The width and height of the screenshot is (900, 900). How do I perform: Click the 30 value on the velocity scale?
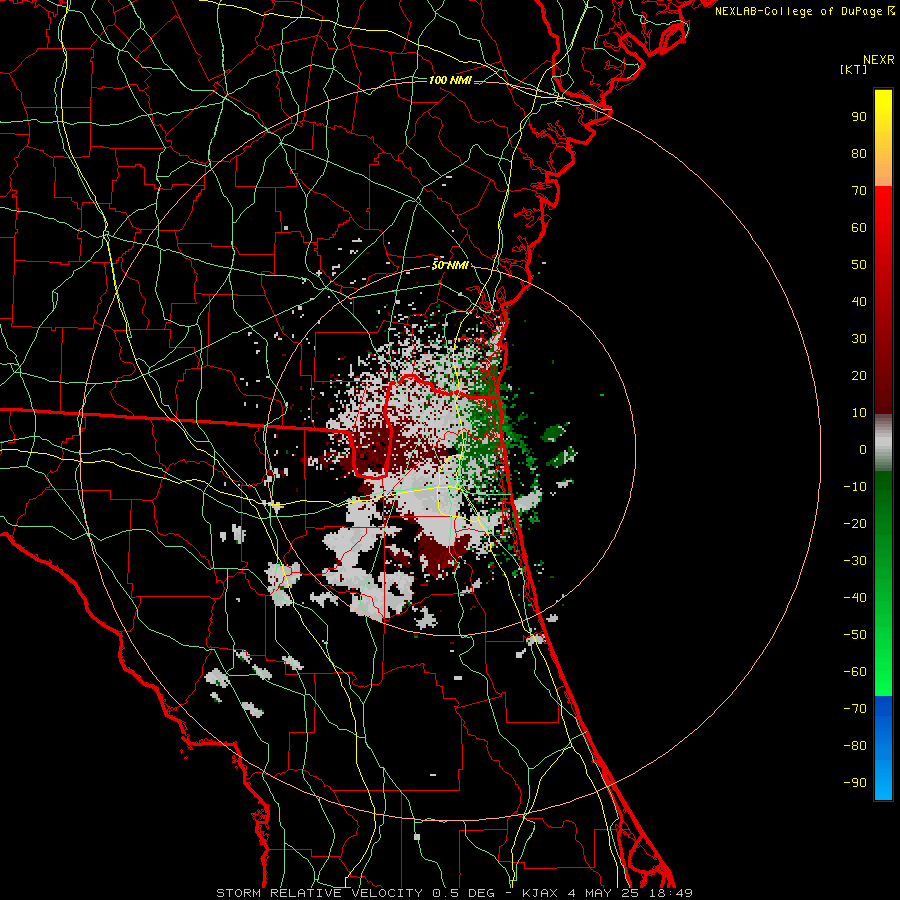pos(859,339)
